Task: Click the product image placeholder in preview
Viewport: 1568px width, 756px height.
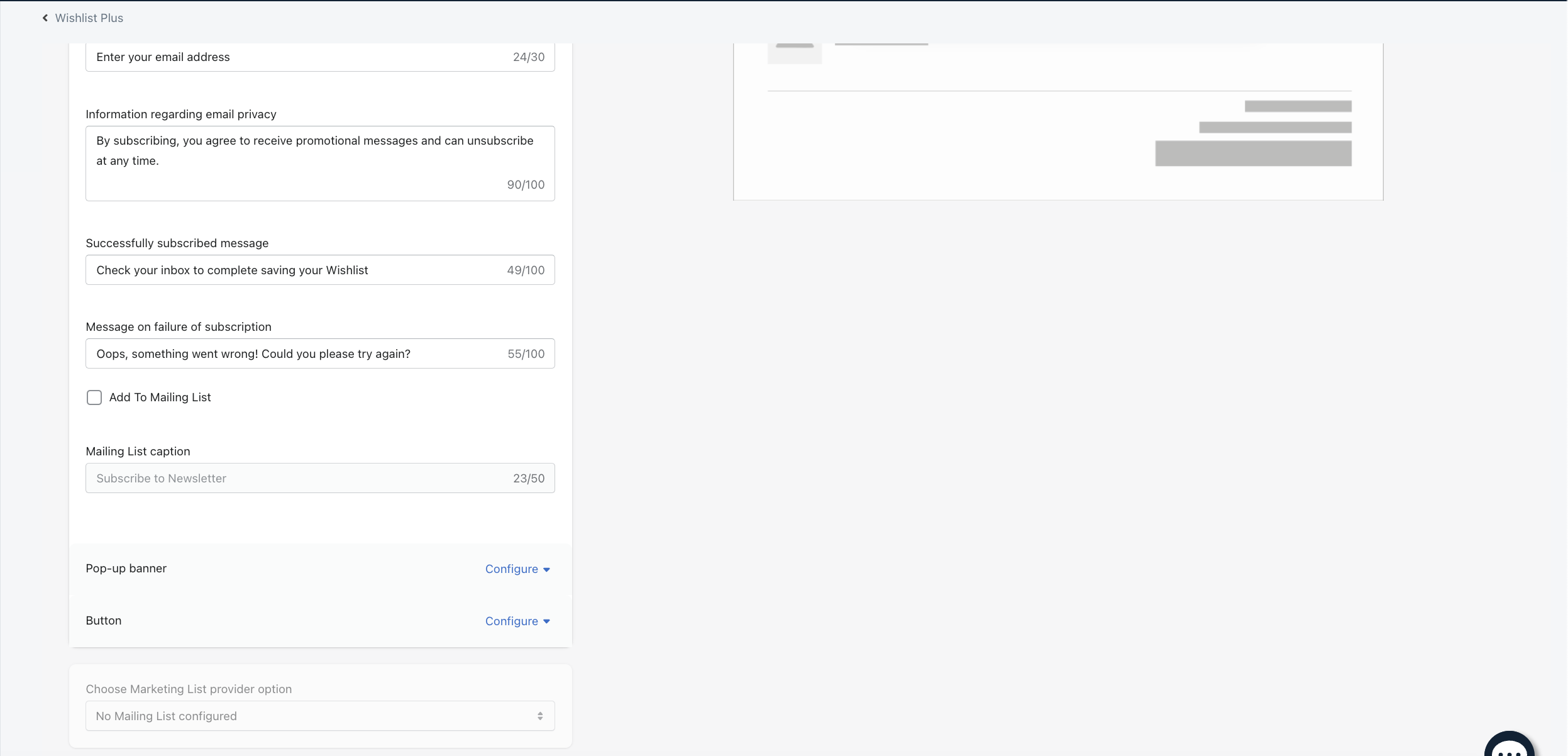Action: [795, 54]
